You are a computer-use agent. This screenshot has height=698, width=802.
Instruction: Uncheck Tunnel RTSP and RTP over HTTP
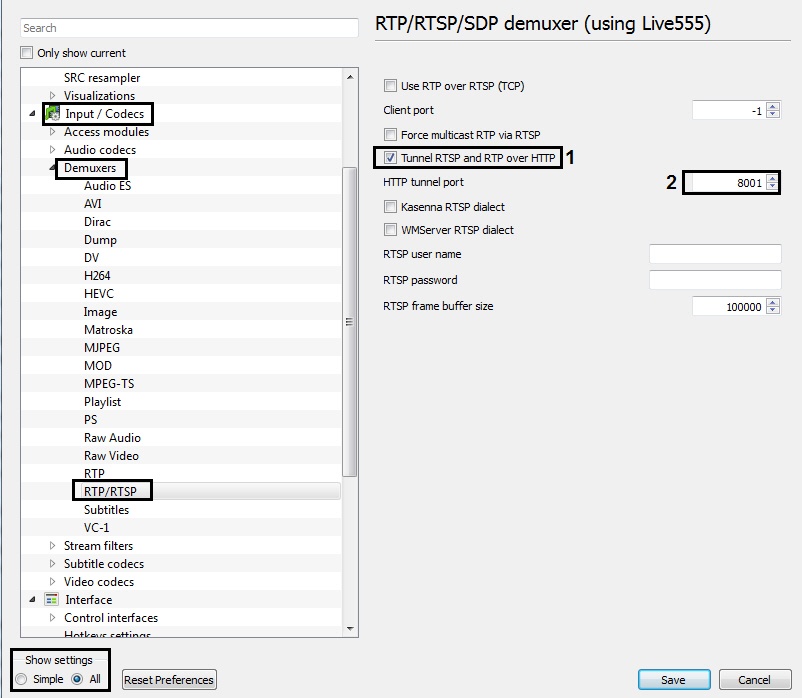pos(391,158)
